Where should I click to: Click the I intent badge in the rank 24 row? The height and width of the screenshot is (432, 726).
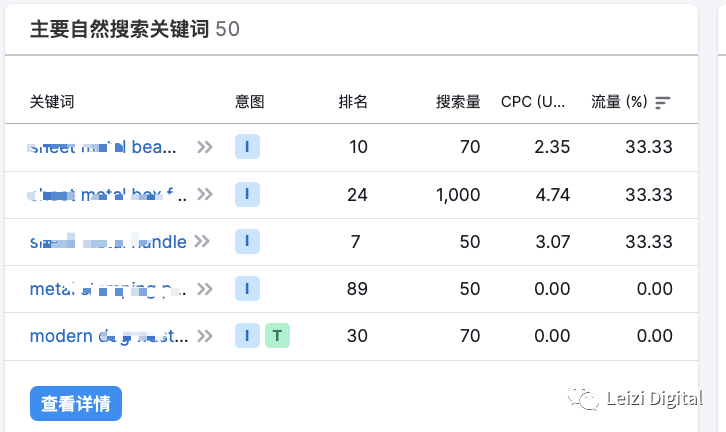click(247, 194)
